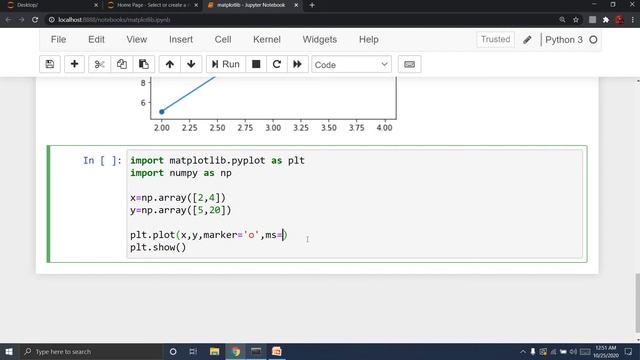Open Task View on taskbar
The height and width of the screenshot is (360, 640).
pyautogui.click(x=193, y=351)
